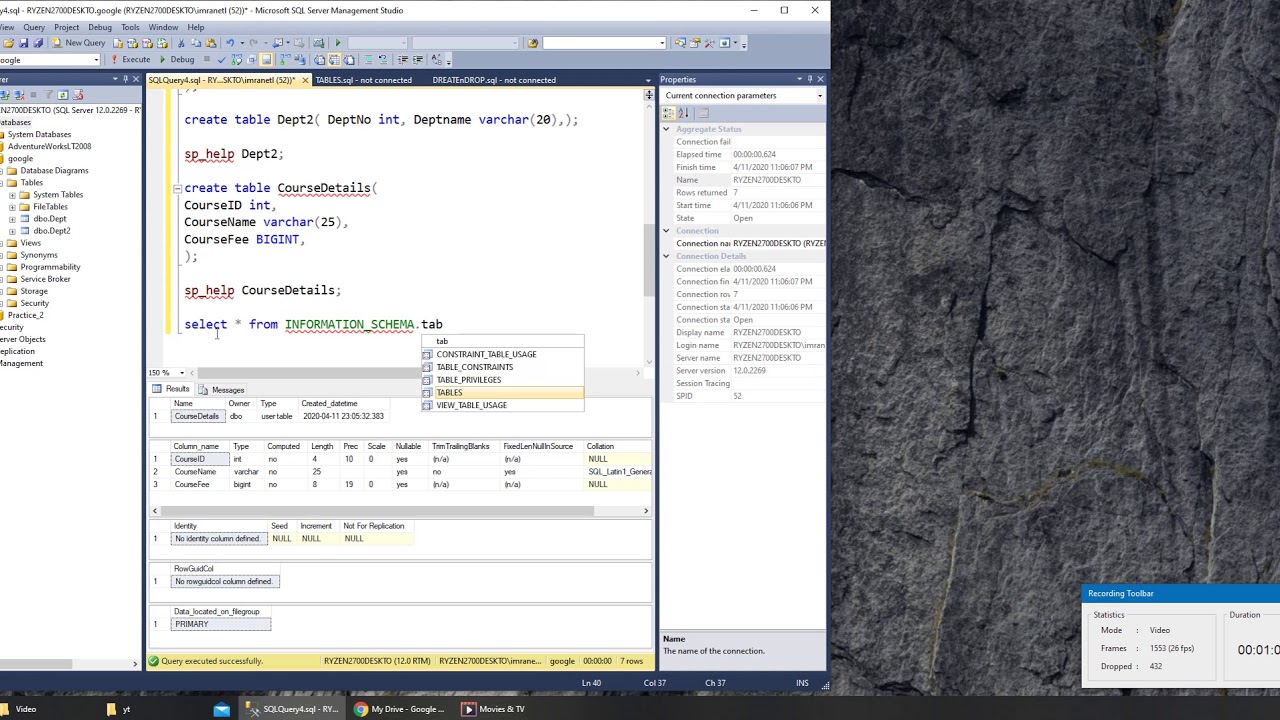The width and height of the screenshot is (1280, 720).
Task: Click Object Explorer Refresh icon
Action: pos(63,95)
